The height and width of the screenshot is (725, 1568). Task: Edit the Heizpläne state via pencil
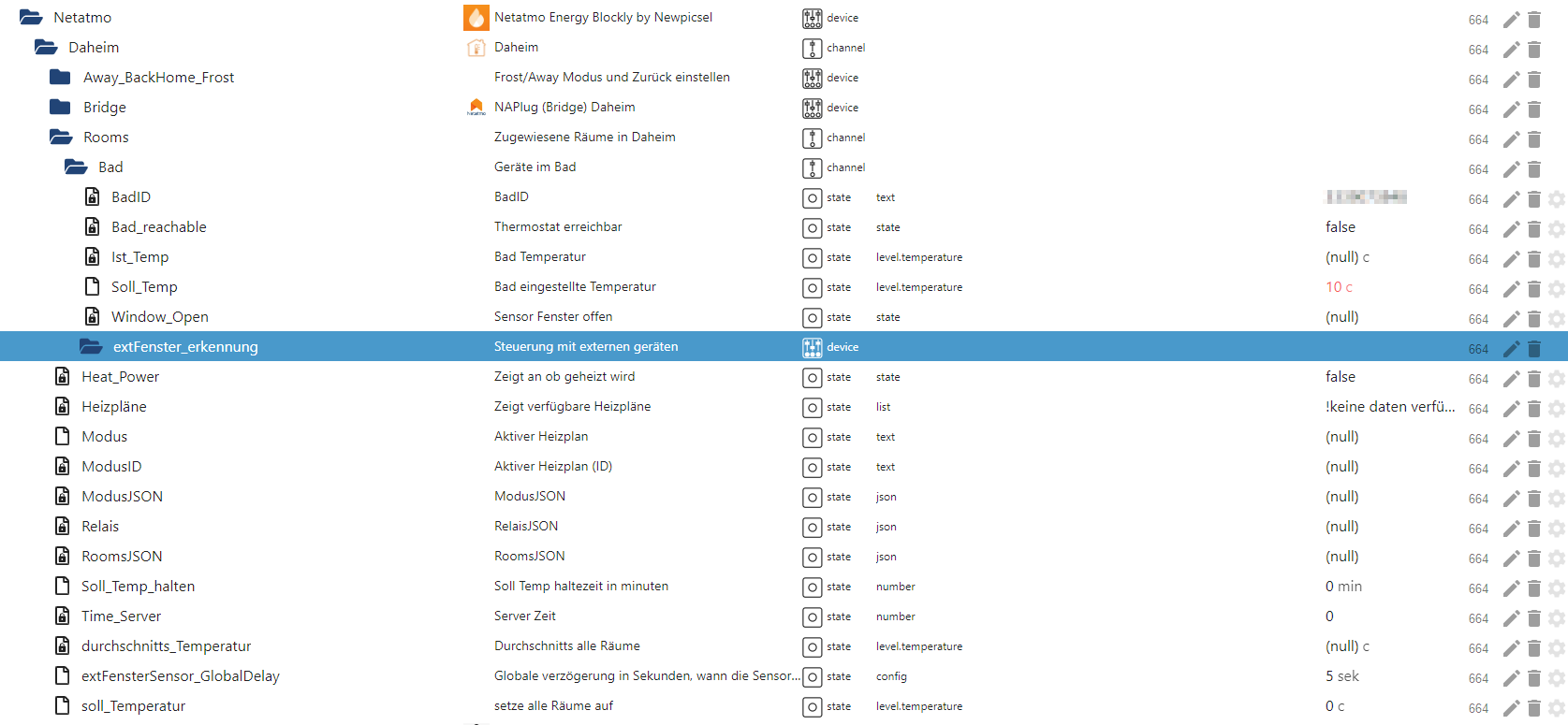tap(1511, 409)
